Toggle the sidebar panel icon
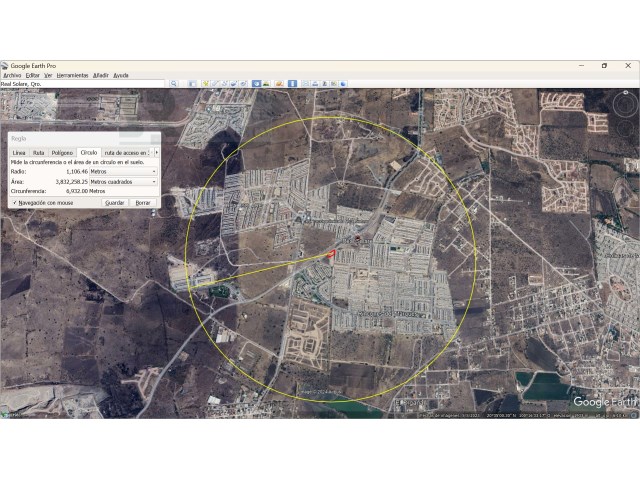 (x=191, y=84)
